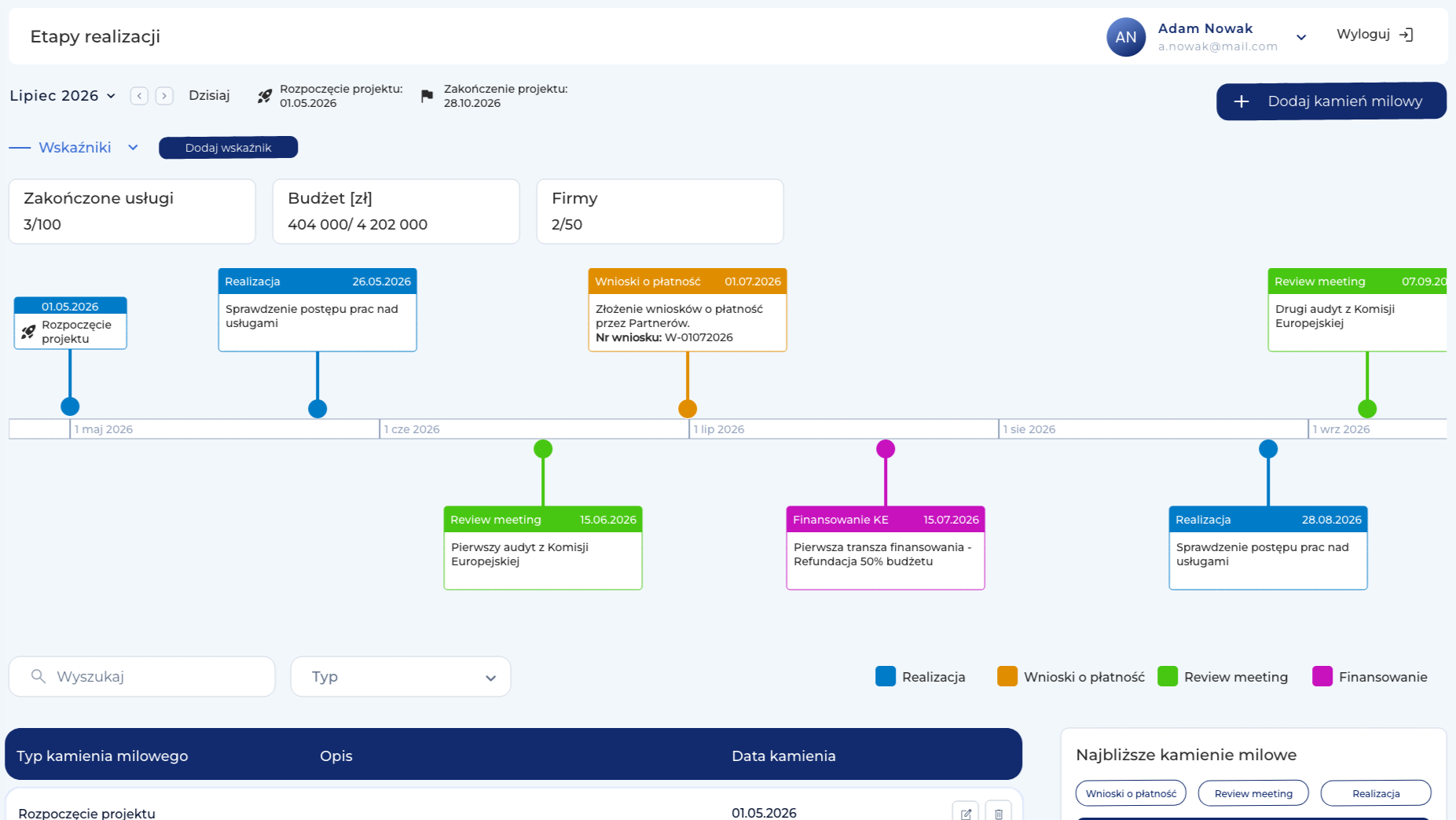Select the Rozpoczęcie projektu 01.05.2026 milestone card

click(x=70, y=323)
